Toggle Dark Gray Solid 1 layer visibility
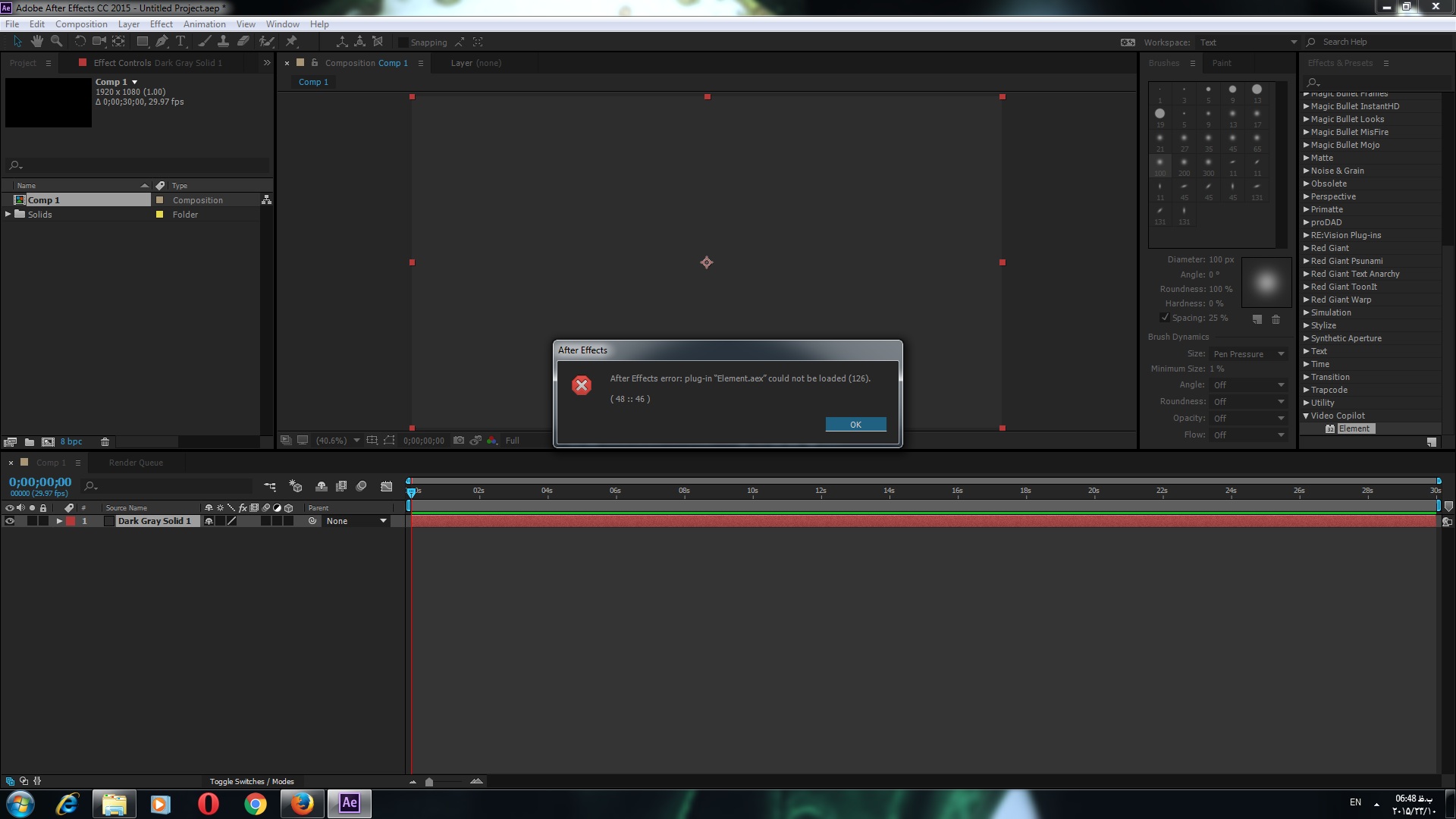The image size is (1456, 819). point(8,520)
